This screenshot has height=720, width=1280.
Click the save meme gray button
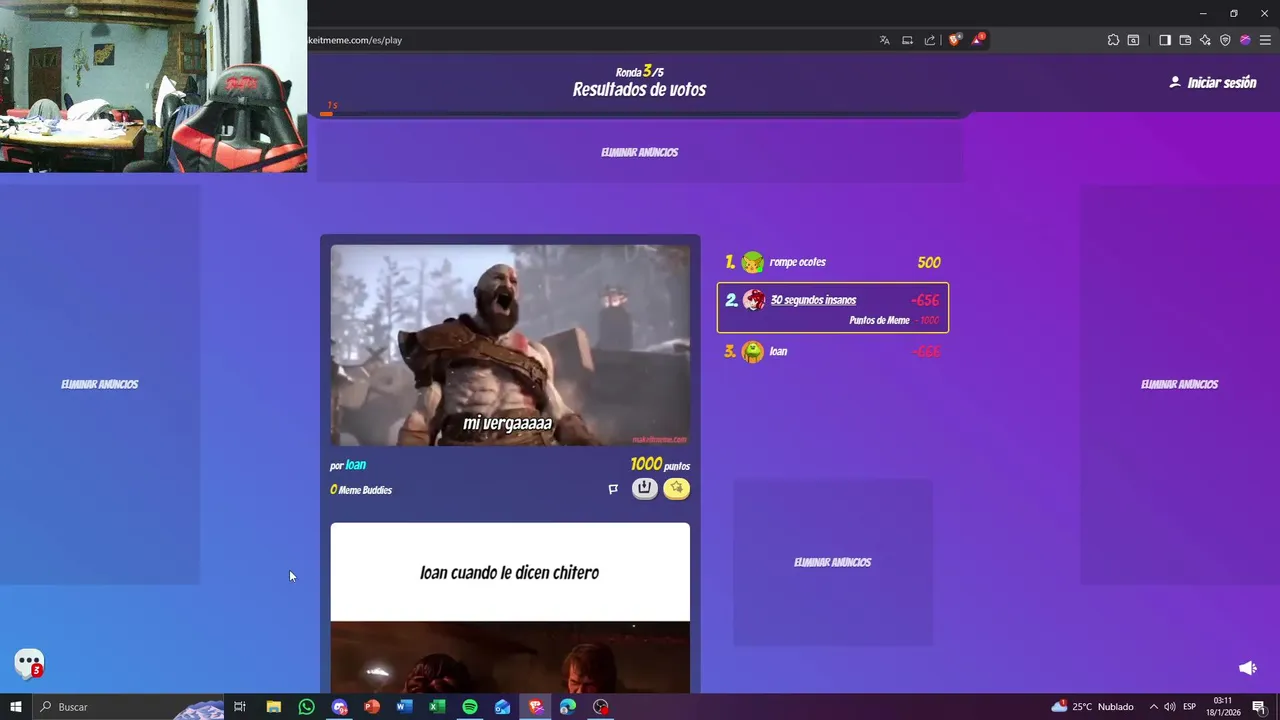click(x=645, y=489)
